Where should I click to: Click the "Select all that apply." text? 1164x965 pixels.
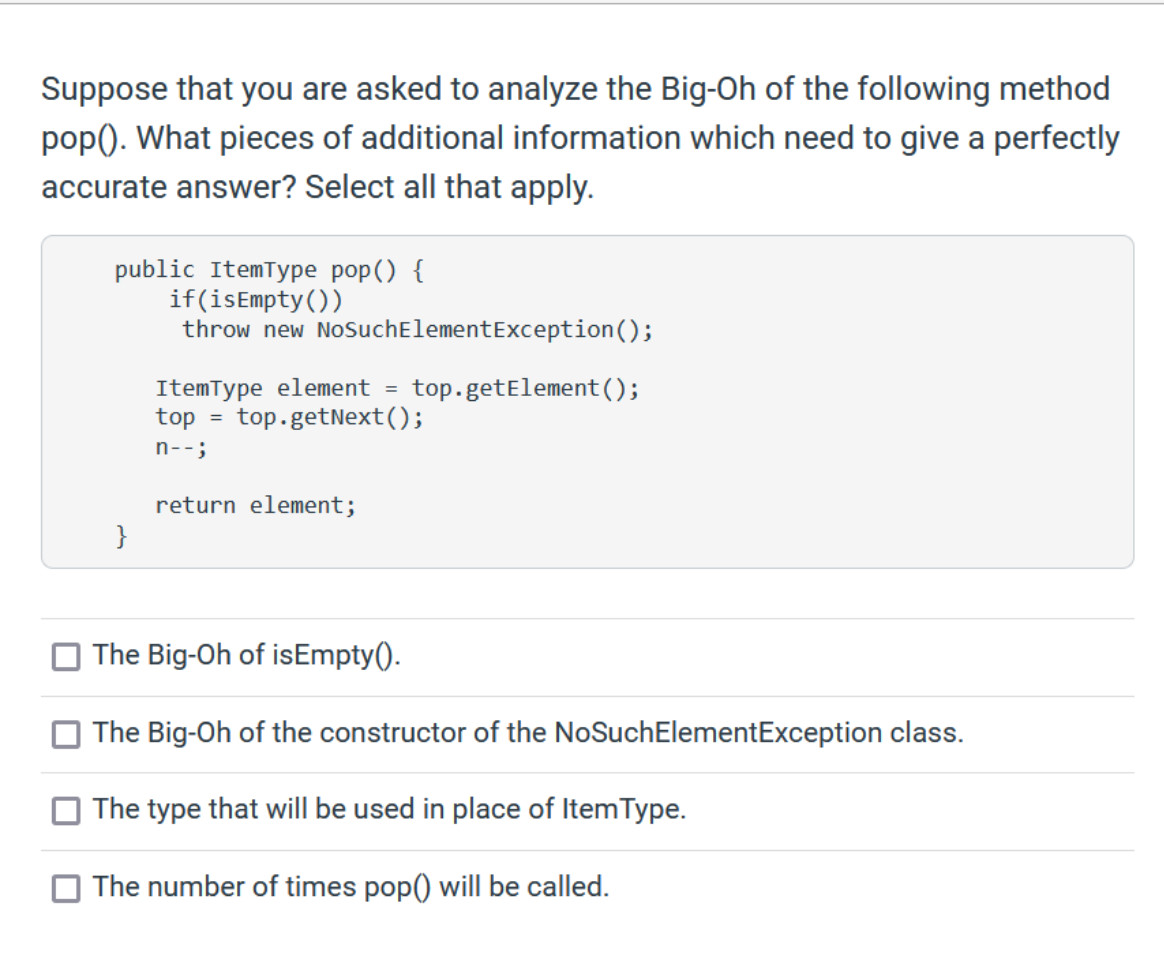(450, 187)
